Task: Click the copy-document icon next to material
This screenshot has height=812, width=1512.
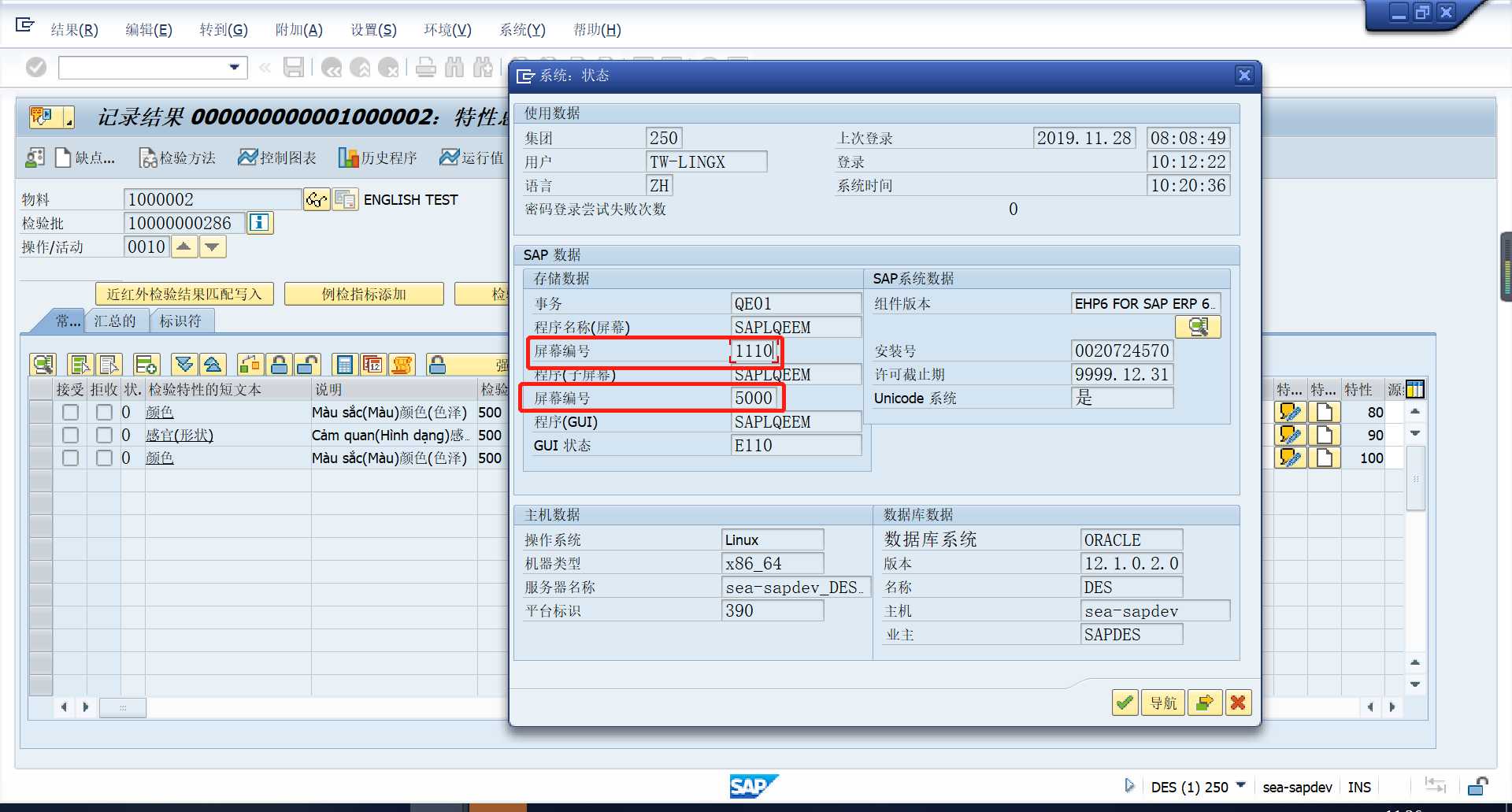Action: [345, 200]
